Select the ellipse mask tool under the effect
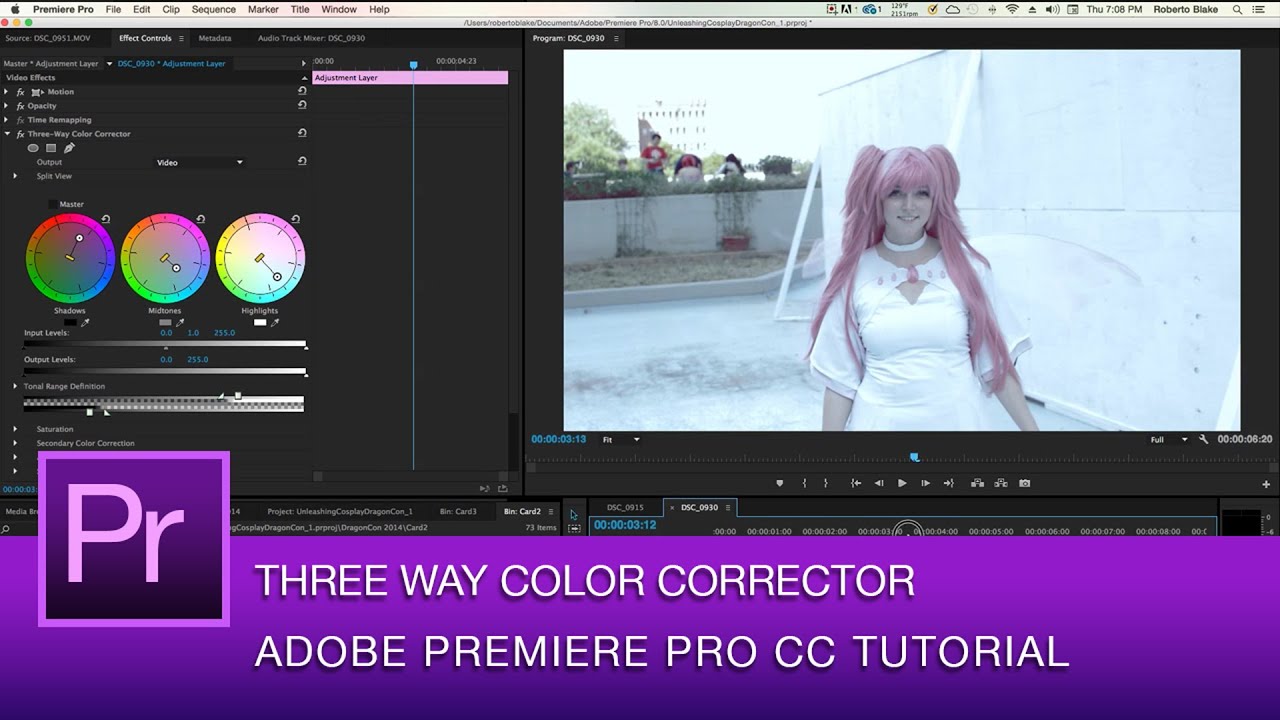This screenshot has height=720, width=1280. coord(33,147)
